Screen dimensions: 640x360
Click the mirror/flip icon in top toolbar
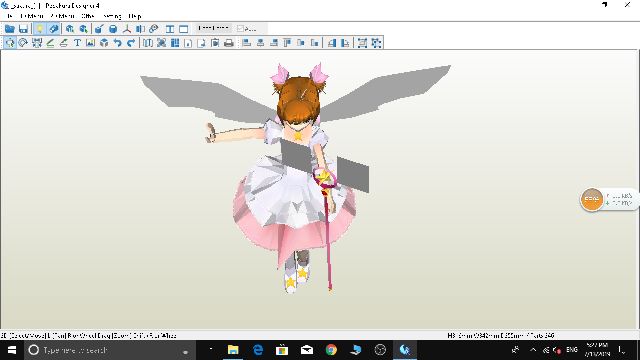point(140,29)
